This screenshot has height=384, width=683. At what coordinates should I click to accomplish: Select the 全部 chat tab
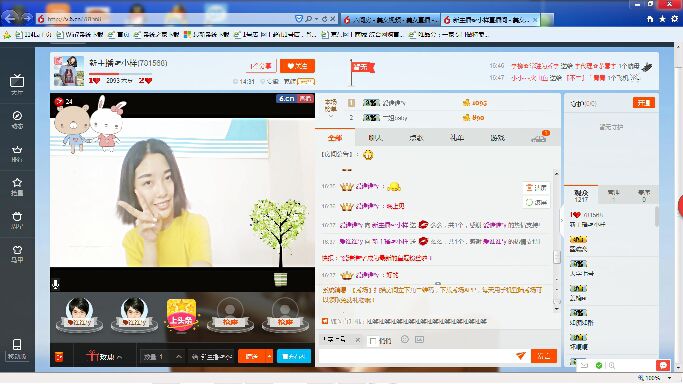coord(335,138)
